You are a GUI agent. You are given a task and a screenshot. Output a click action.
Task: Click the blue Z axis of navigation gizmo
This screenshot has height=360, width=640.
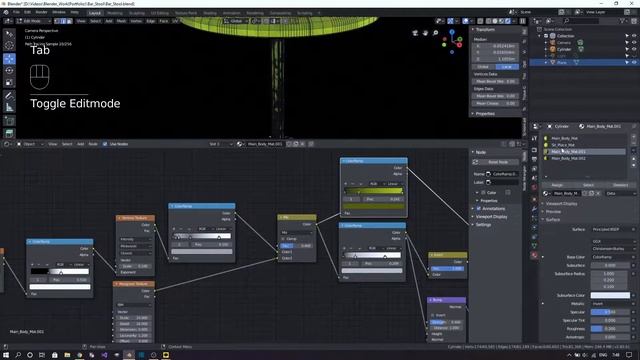[452, 32]
